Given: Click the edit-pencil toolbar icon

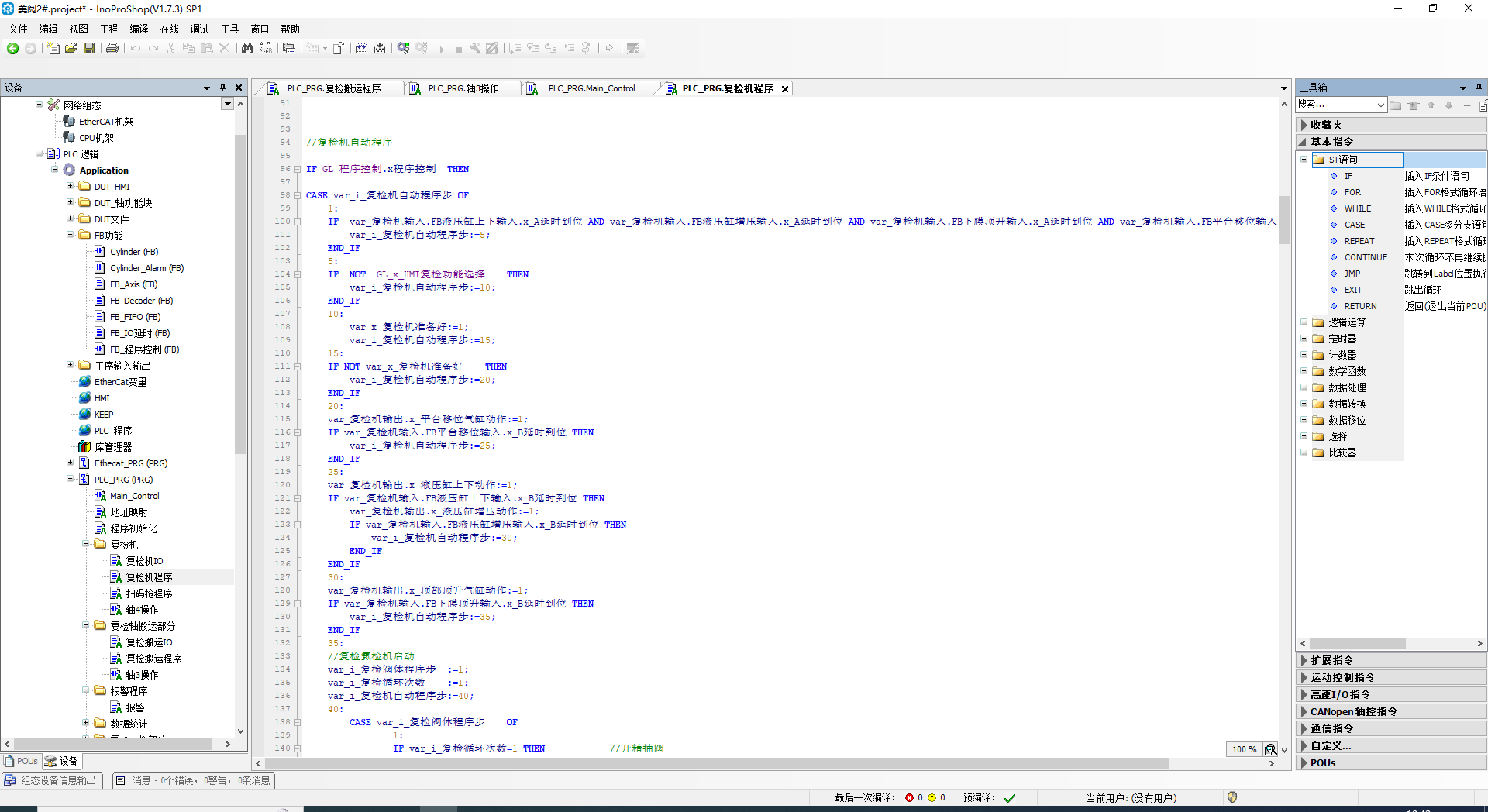Looking at the screenshot, I should pos(492,48).
